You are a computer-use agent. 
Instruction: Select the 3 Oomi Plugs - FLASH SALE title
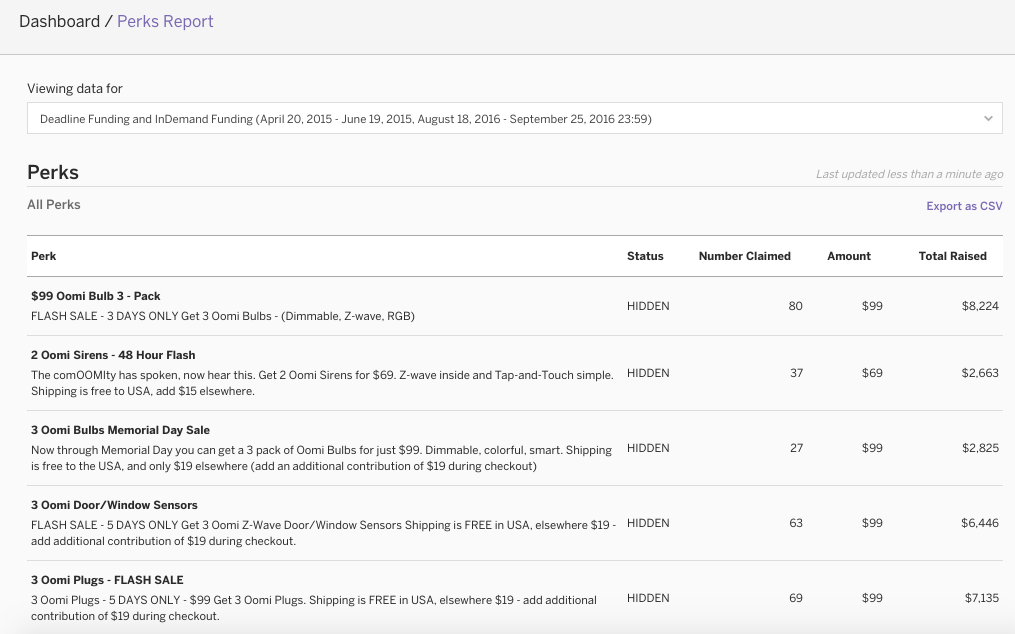pyautogui.click(x=107, y=580)
